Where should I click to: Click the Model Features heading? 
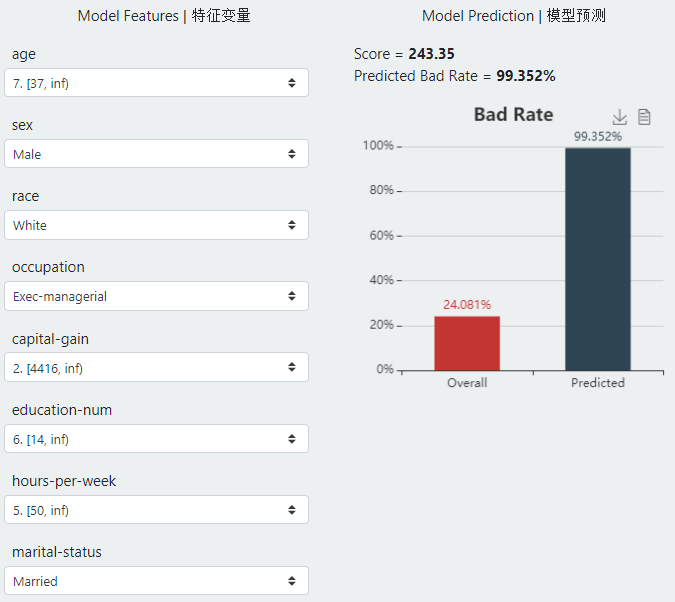(x=164, y=16)
